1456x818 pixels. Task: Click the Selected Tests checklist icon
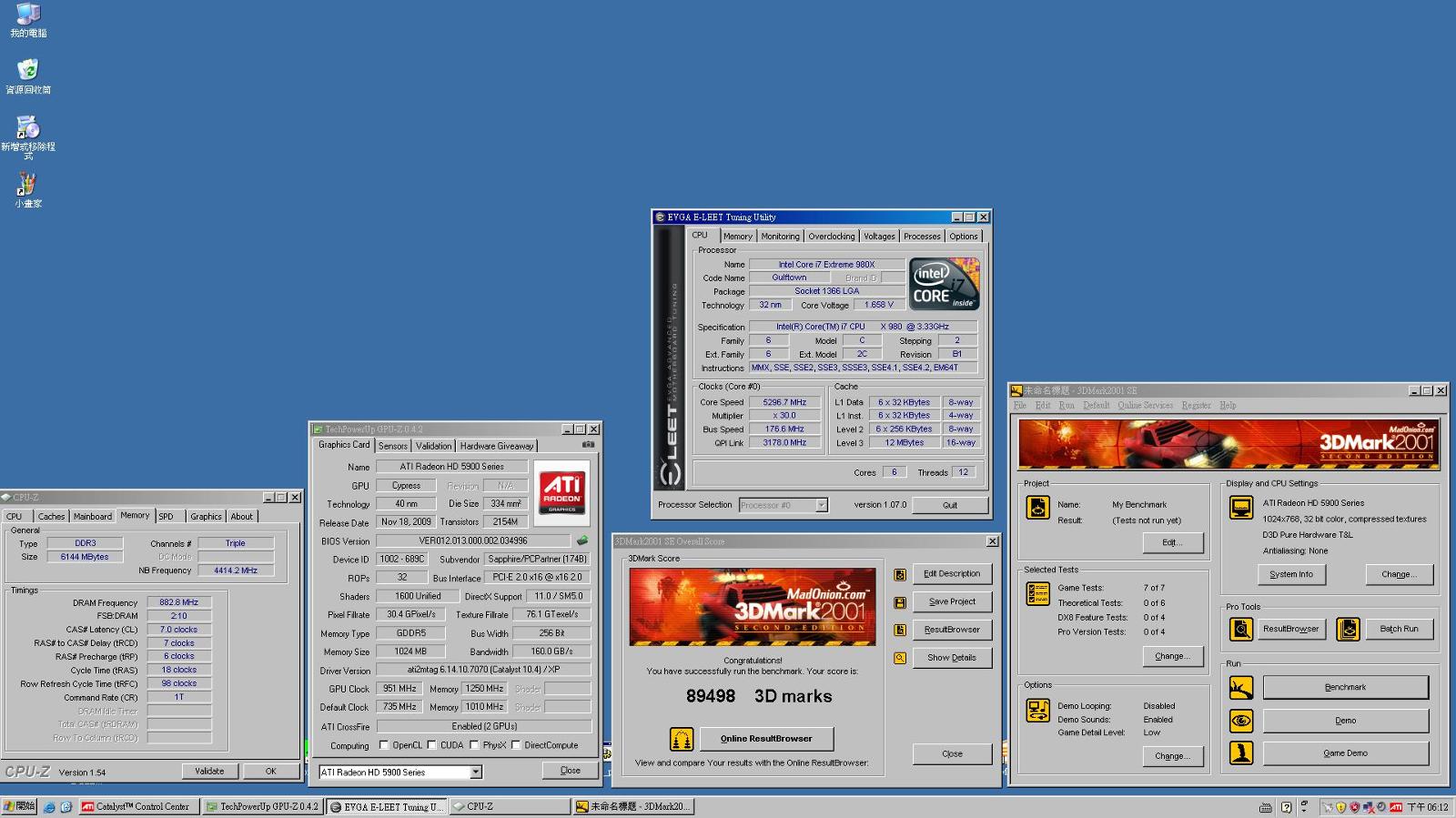click(1038, 593)
